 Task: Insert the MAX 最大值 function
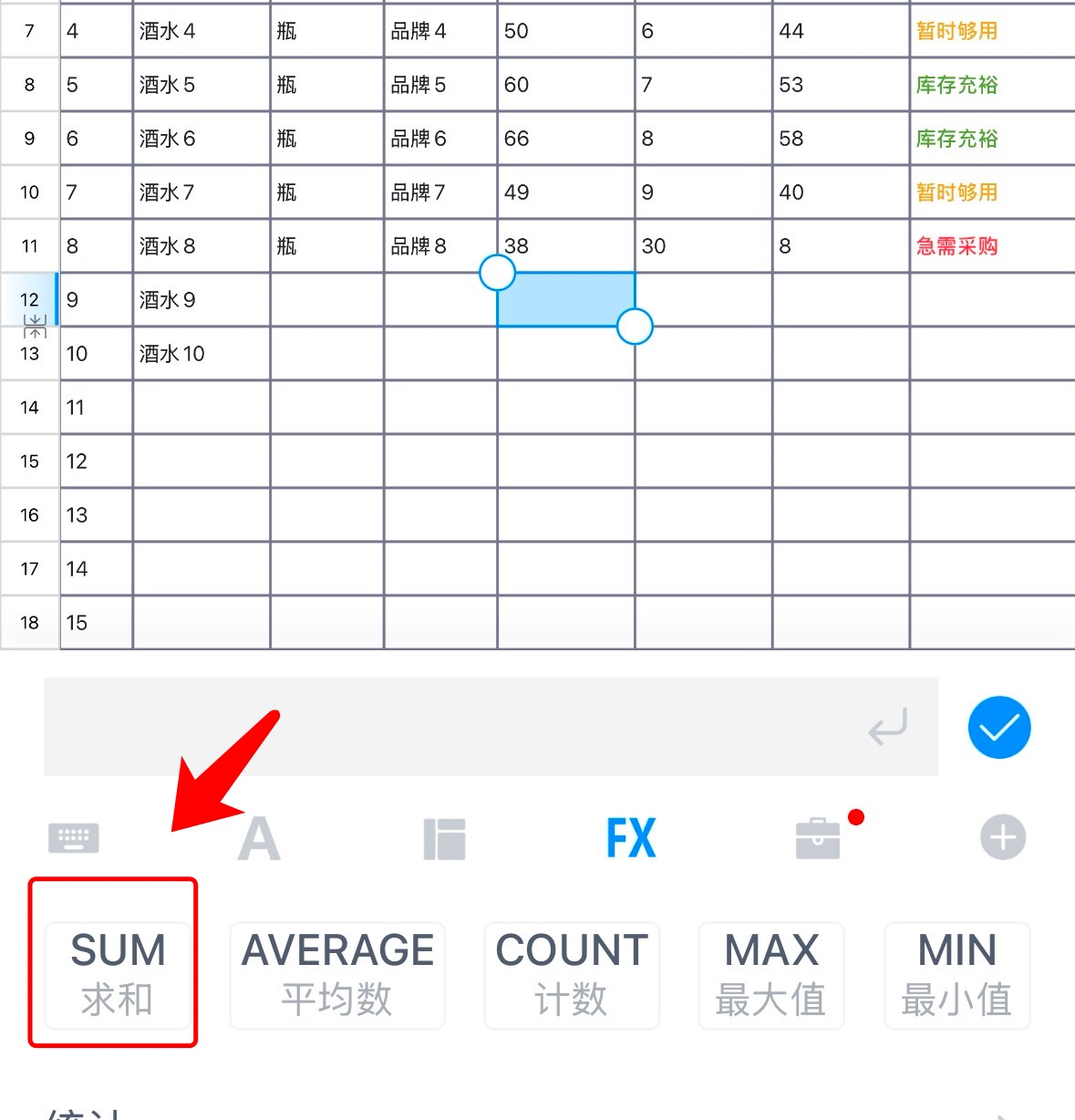click(771, 975)
